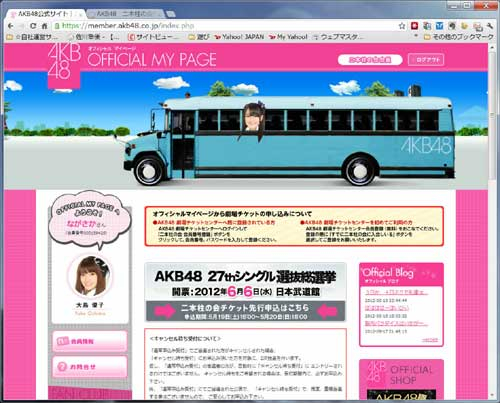500x403 pixels.
Task: Click the red square extension icon
Action: click(414, 26)
